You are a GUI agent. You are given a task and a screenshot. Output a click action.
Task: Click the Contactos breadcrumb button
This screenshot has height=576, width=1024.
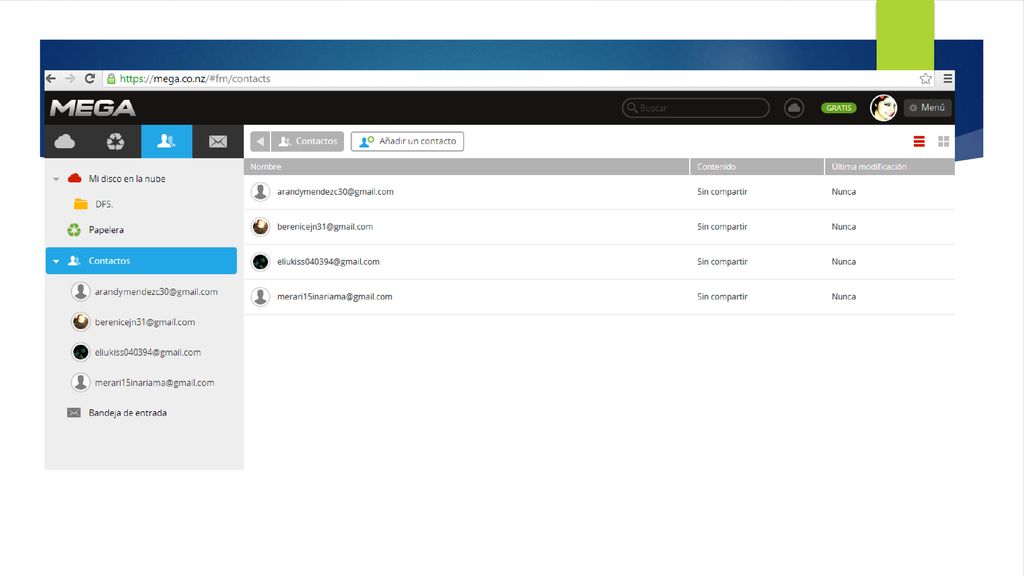point(308,141)
